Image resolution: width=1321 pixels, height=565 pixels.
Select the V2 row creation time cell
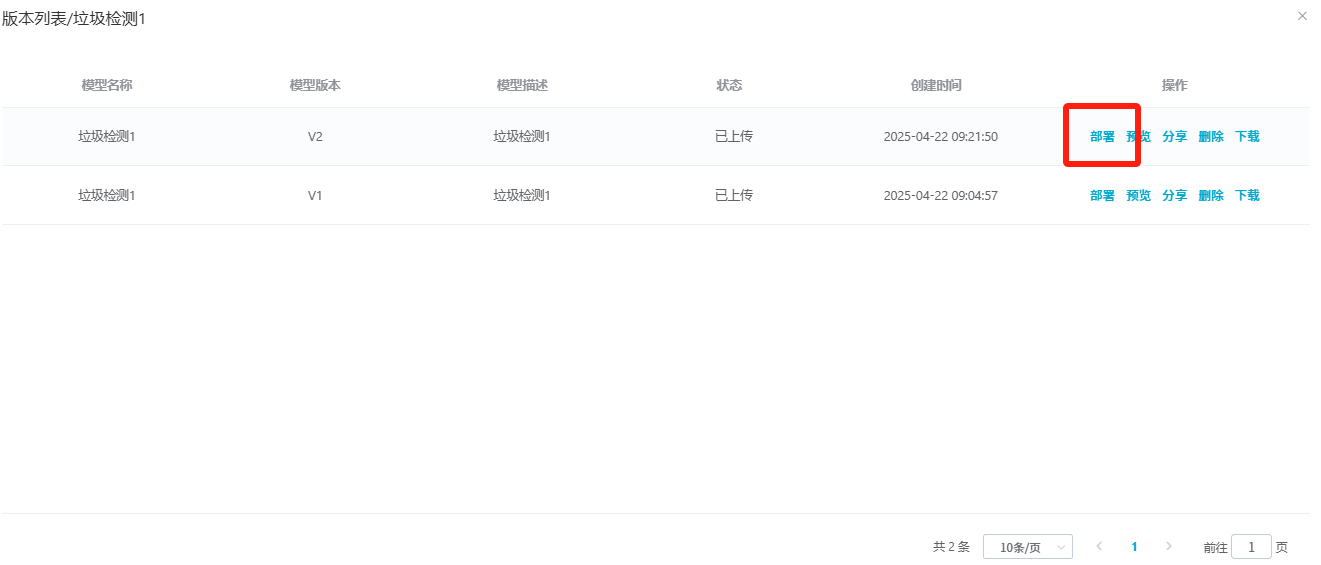pyautogui.click(x=940, y=137)
